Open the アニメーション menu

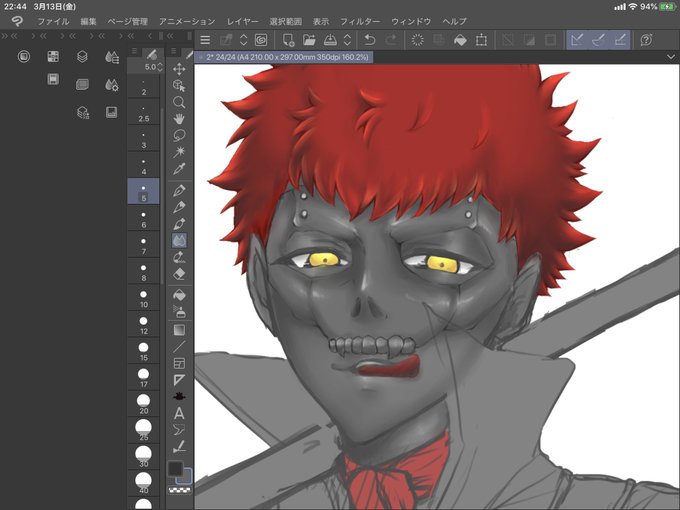click(187, 21)
